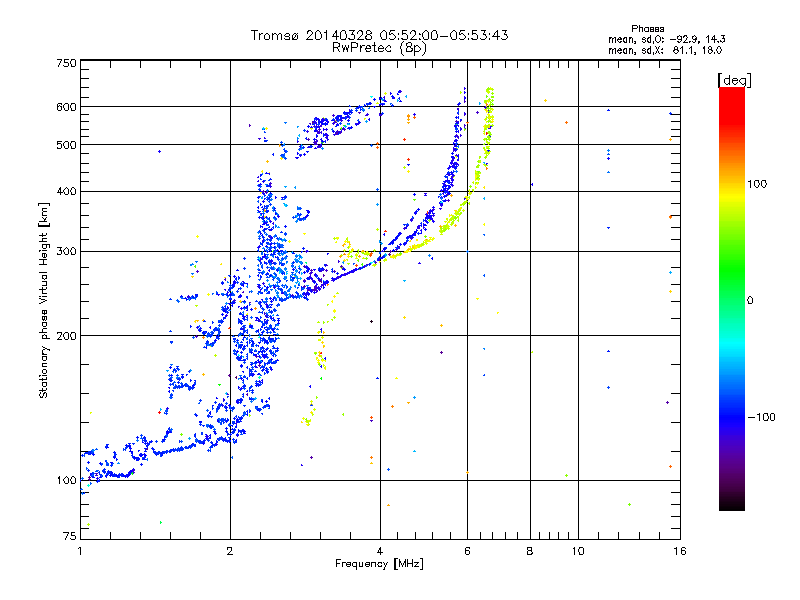Click the '4' frequency axis tick label
This screenshot has height=600, width=800.
[380, 551]
